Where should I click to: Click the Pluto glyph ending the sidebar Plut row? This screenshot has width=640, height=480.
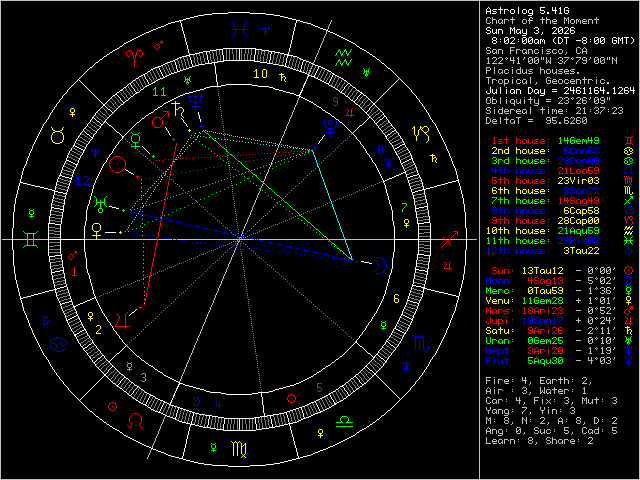[x=629, y=360]
